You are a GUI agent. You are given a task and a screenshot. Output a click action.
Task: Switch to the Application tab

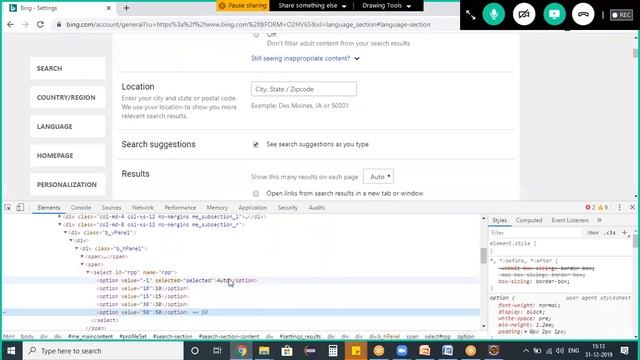coord(253,207)
